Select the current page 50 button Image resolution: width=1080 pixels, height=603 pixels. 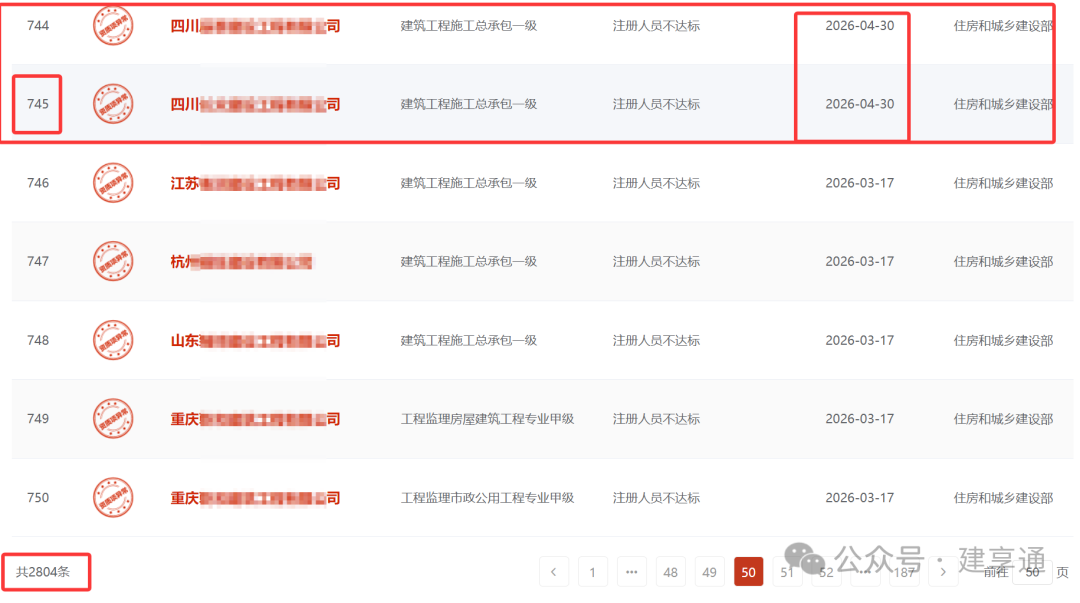tap(749, 572)
